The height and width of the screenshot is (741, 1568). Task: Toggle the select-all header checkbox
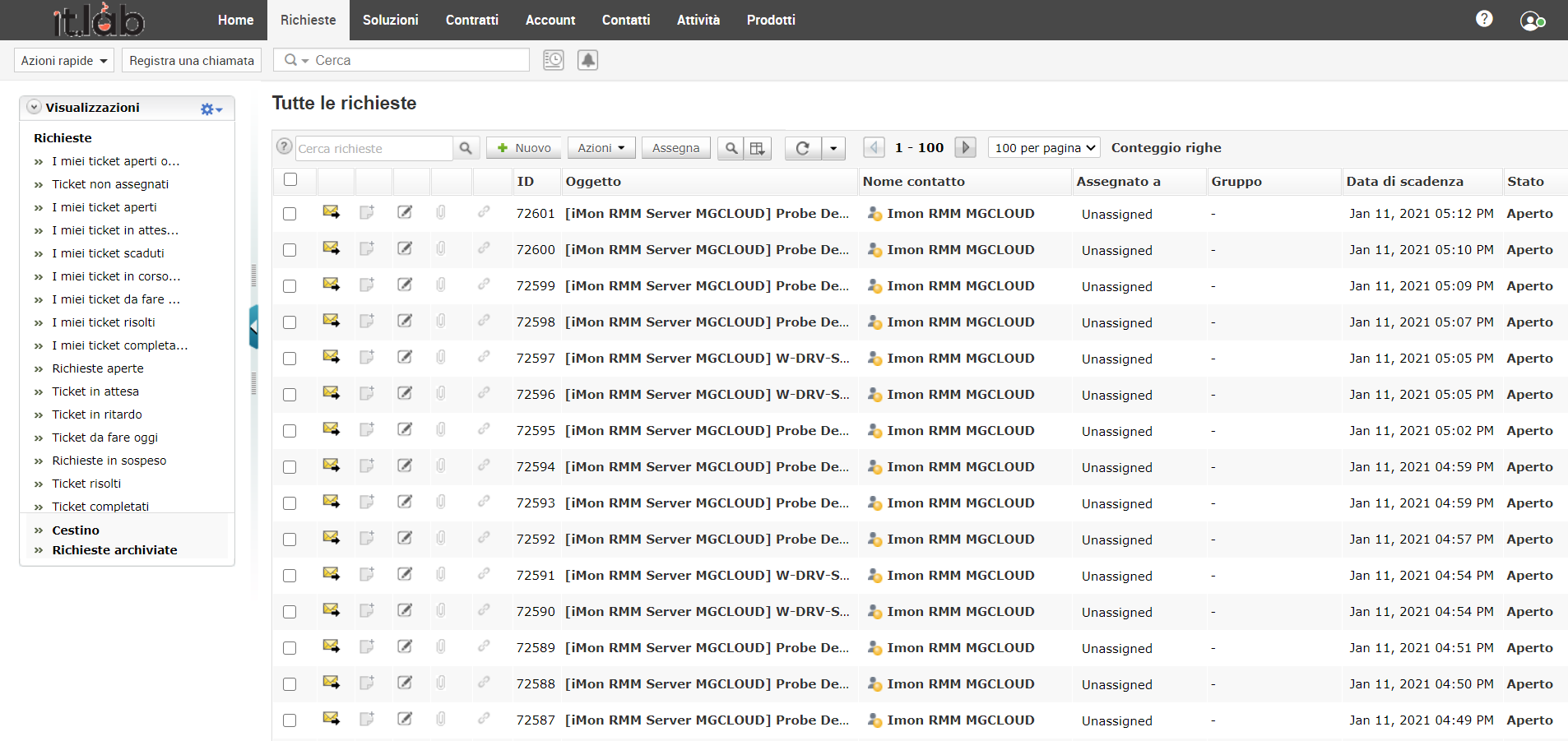290,180
